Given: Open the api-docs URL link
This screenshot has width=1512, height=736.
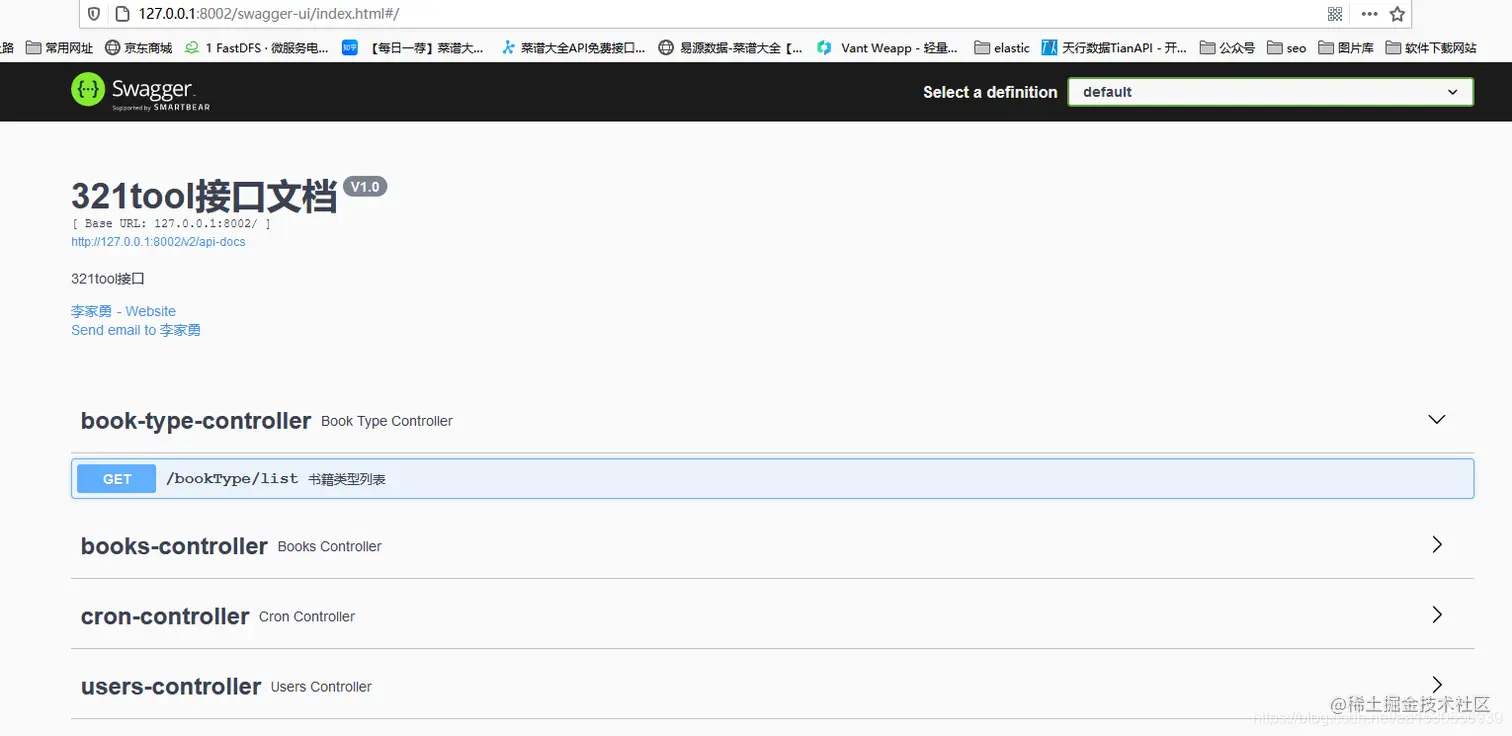Looking at the screenshot, I should pos(158,242).
